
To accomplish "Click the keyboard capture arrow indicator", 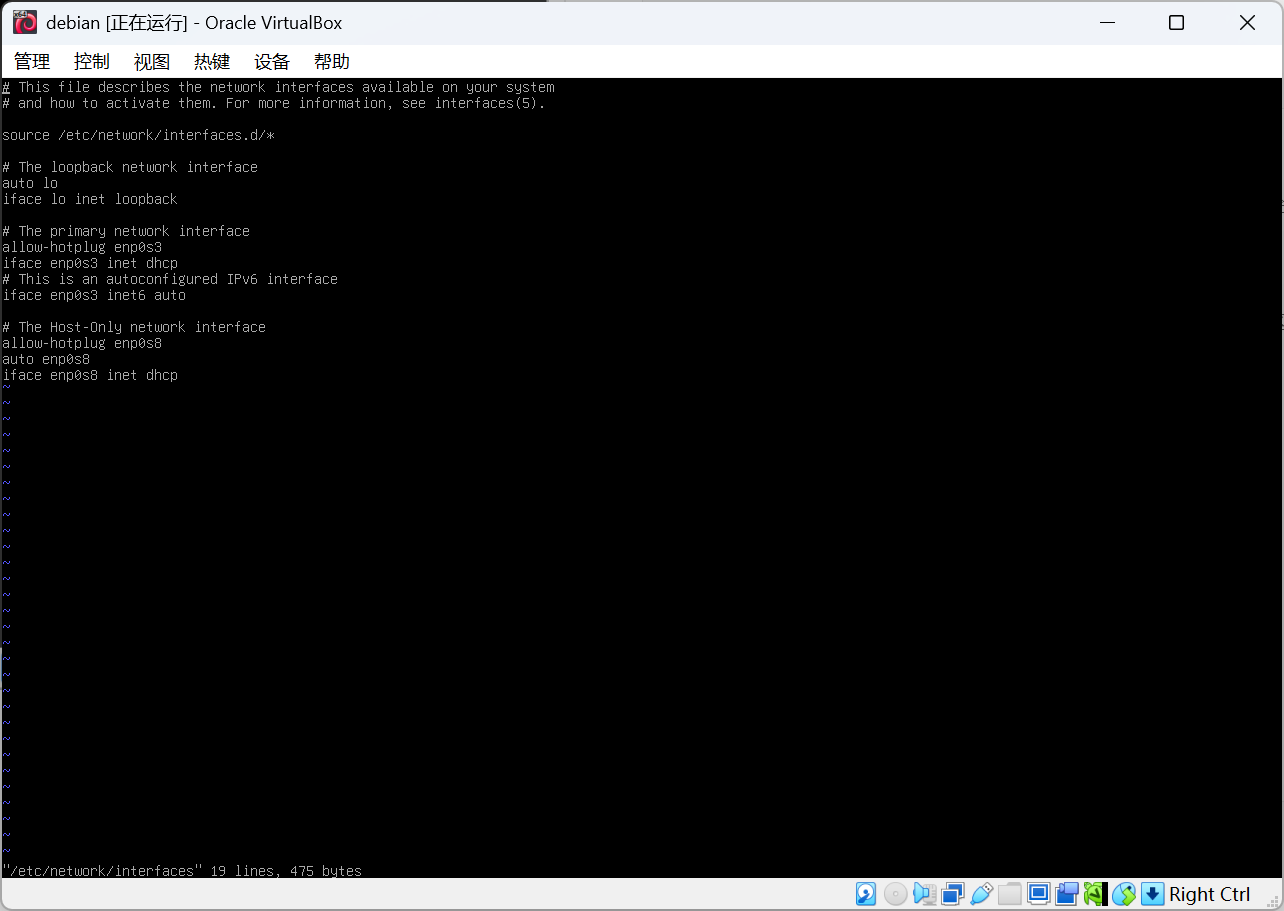I will (x=1153, y=894).
